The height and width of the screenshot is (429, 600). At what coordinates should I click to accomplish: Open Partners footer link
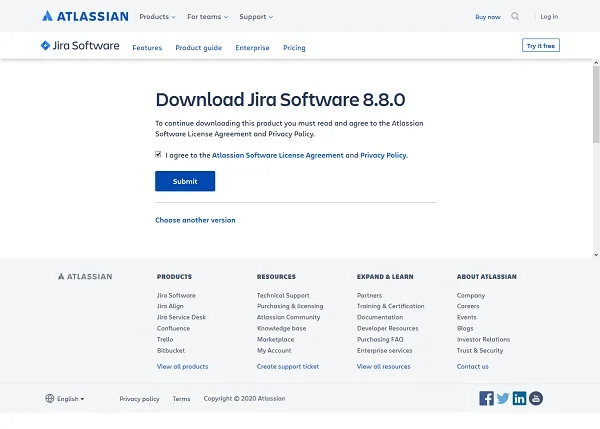(x=369, y=295)
